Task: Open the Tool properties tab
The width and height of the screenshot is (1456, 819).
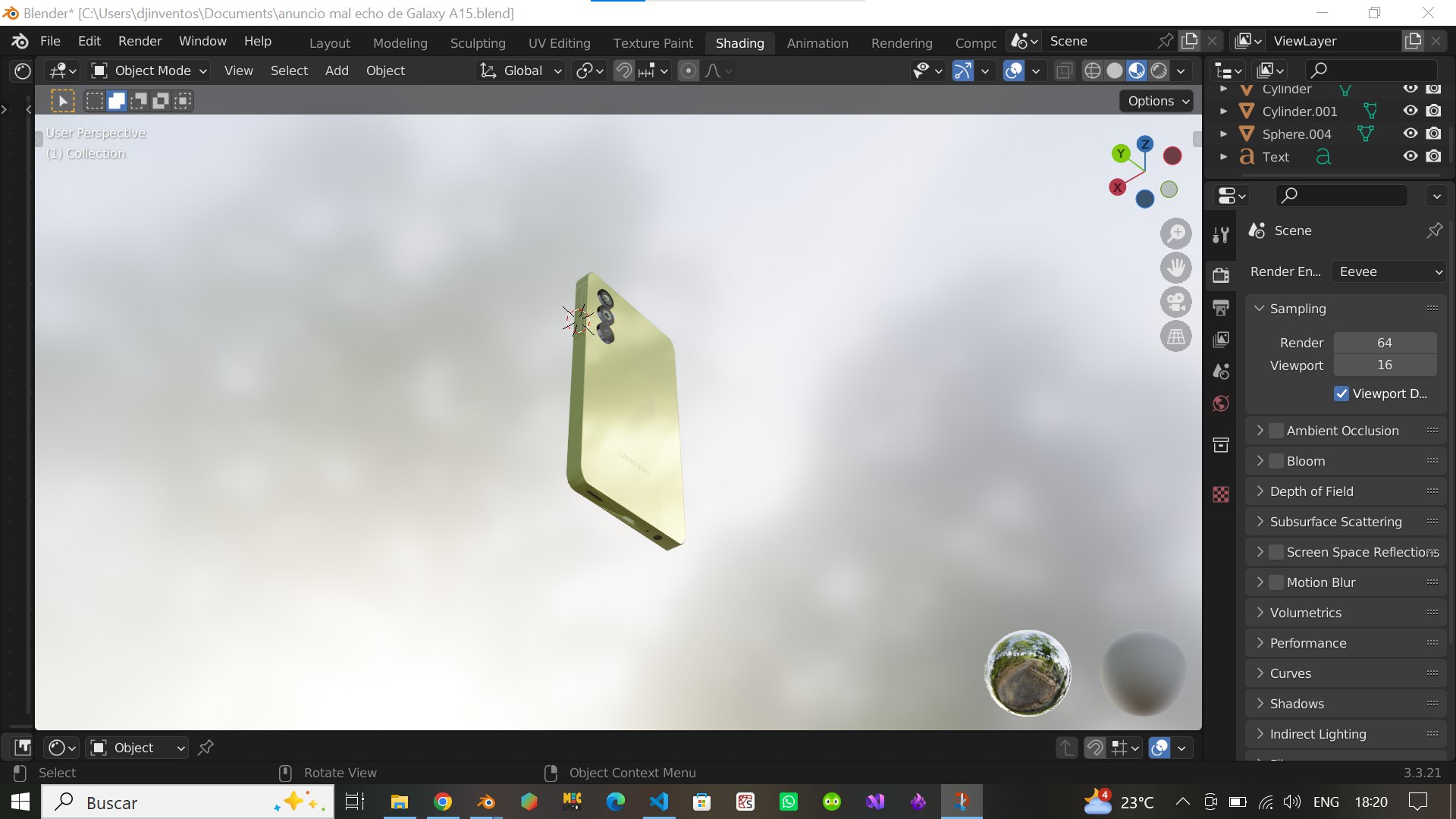Action: click(x=1221, y=234)
